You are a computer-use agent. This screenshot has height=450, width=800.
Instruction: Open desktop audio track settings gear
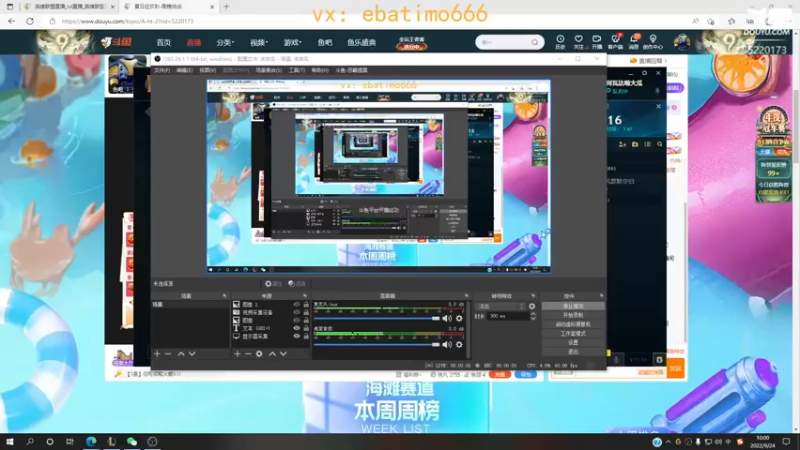click(459, 344)
